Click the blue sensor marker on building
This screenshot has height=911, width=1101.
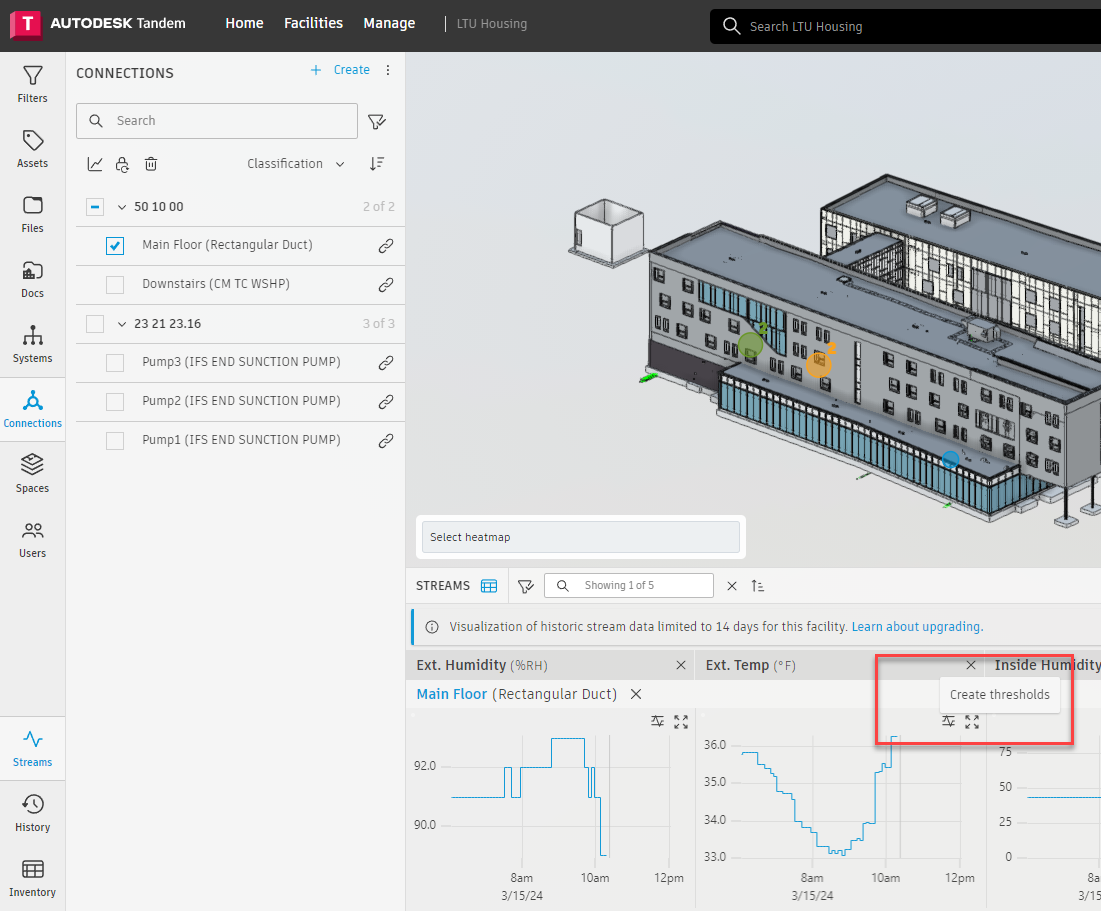click(x=950, y=460)
